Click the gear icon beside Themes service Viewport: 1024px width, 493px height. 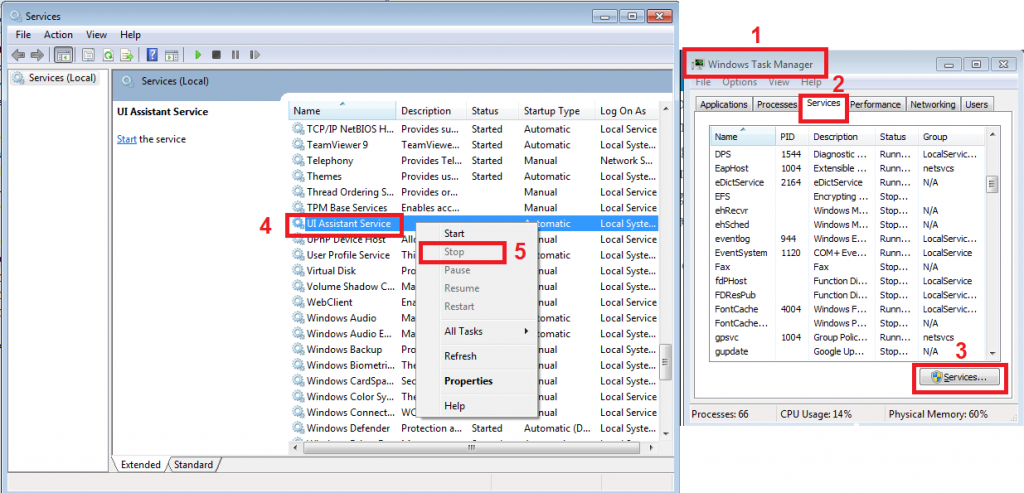(x=298, y=176)
